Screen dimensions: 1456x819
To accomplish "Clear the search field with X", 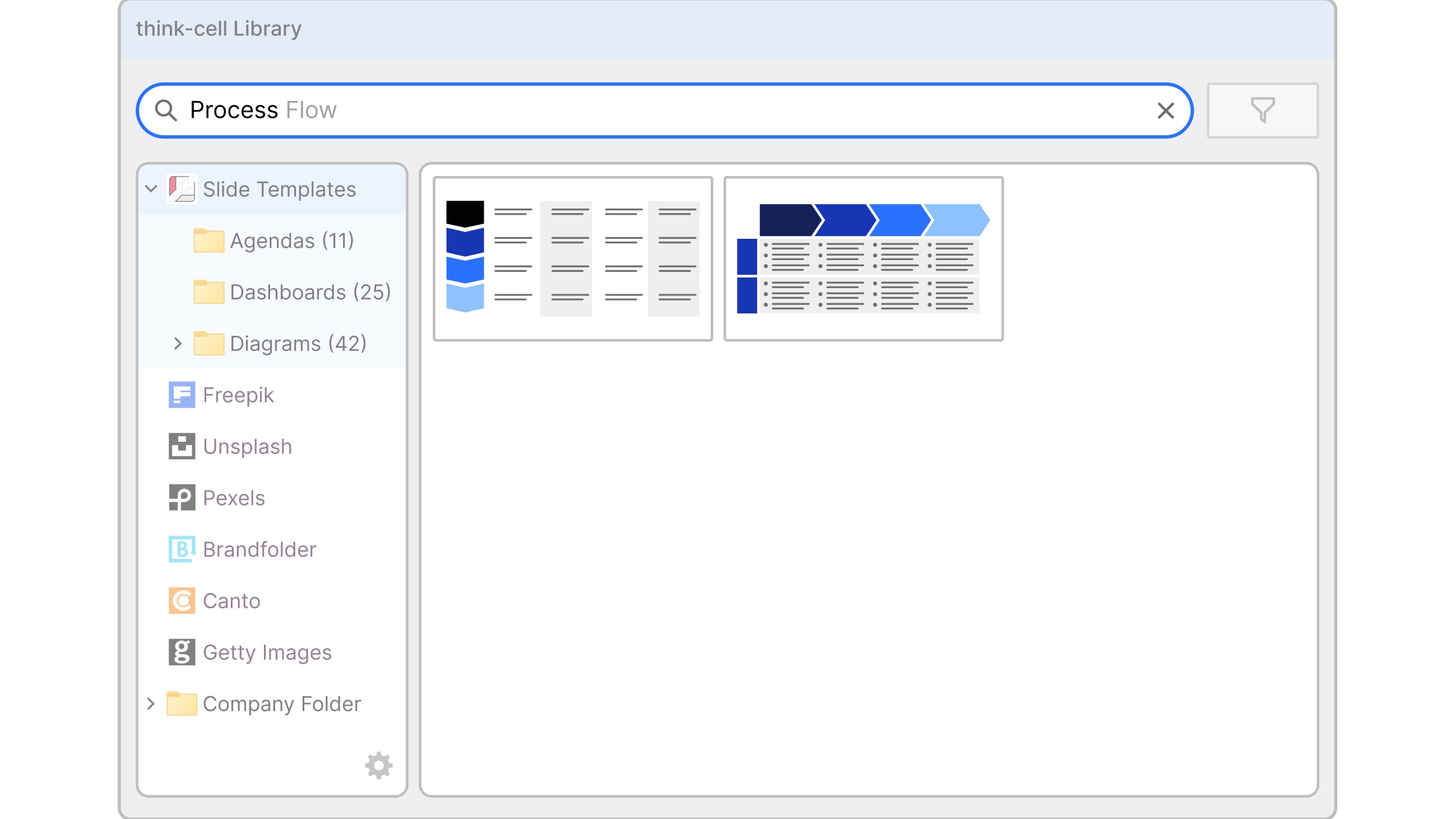I will point(1166,110).
